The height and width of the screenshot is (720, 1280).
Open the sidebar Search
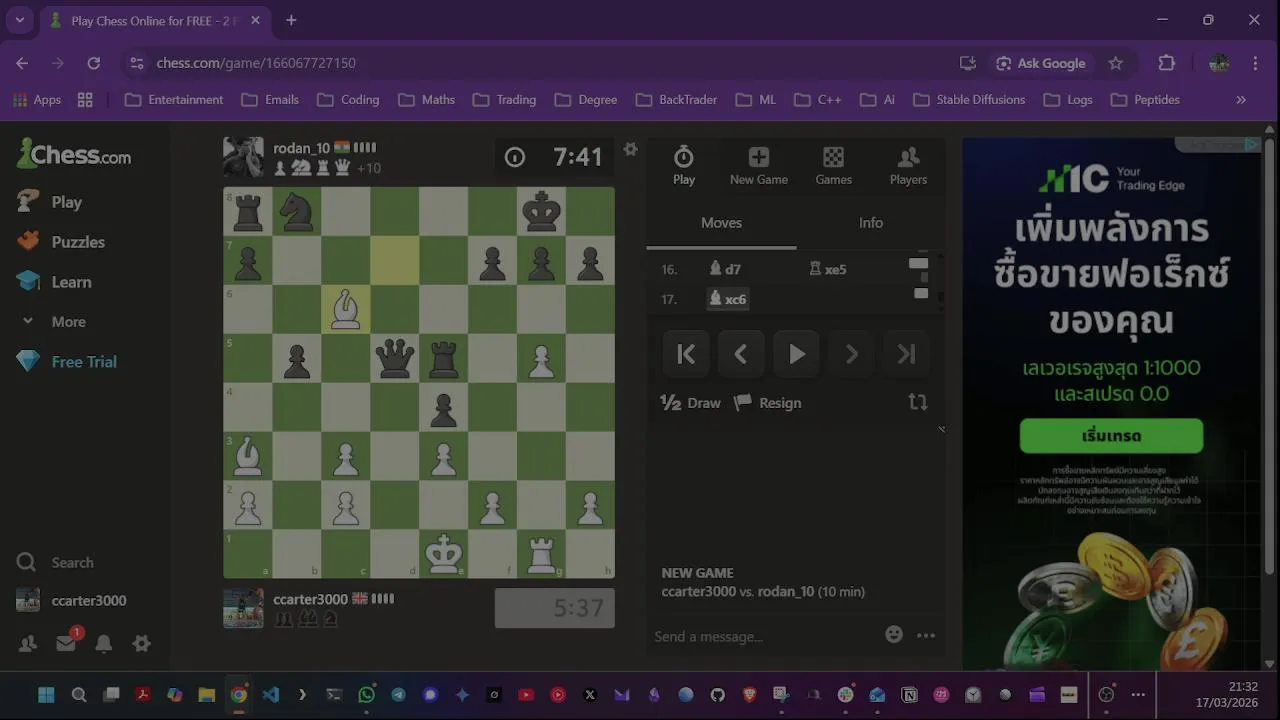click(x=56, y=563)
